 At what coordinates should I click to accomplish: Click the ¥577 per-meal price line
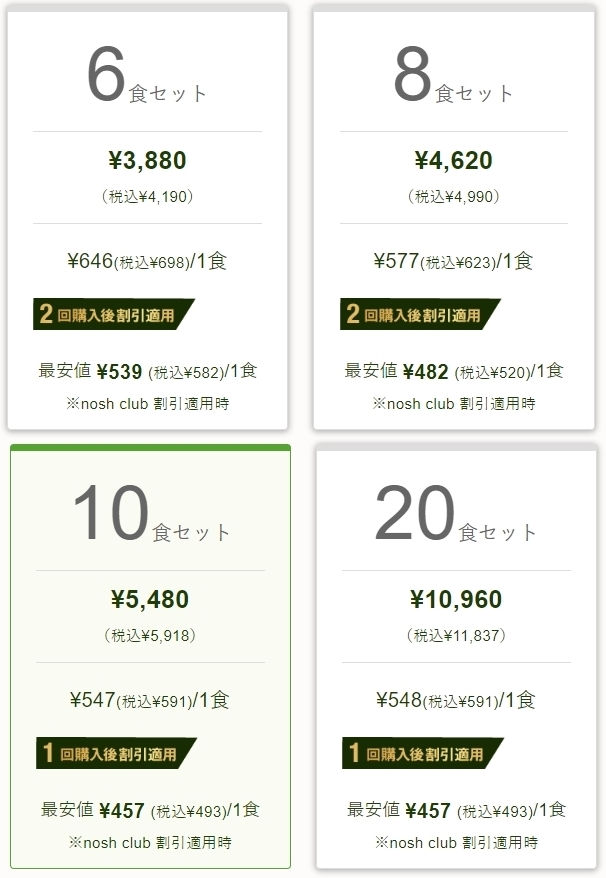[454, 261]
